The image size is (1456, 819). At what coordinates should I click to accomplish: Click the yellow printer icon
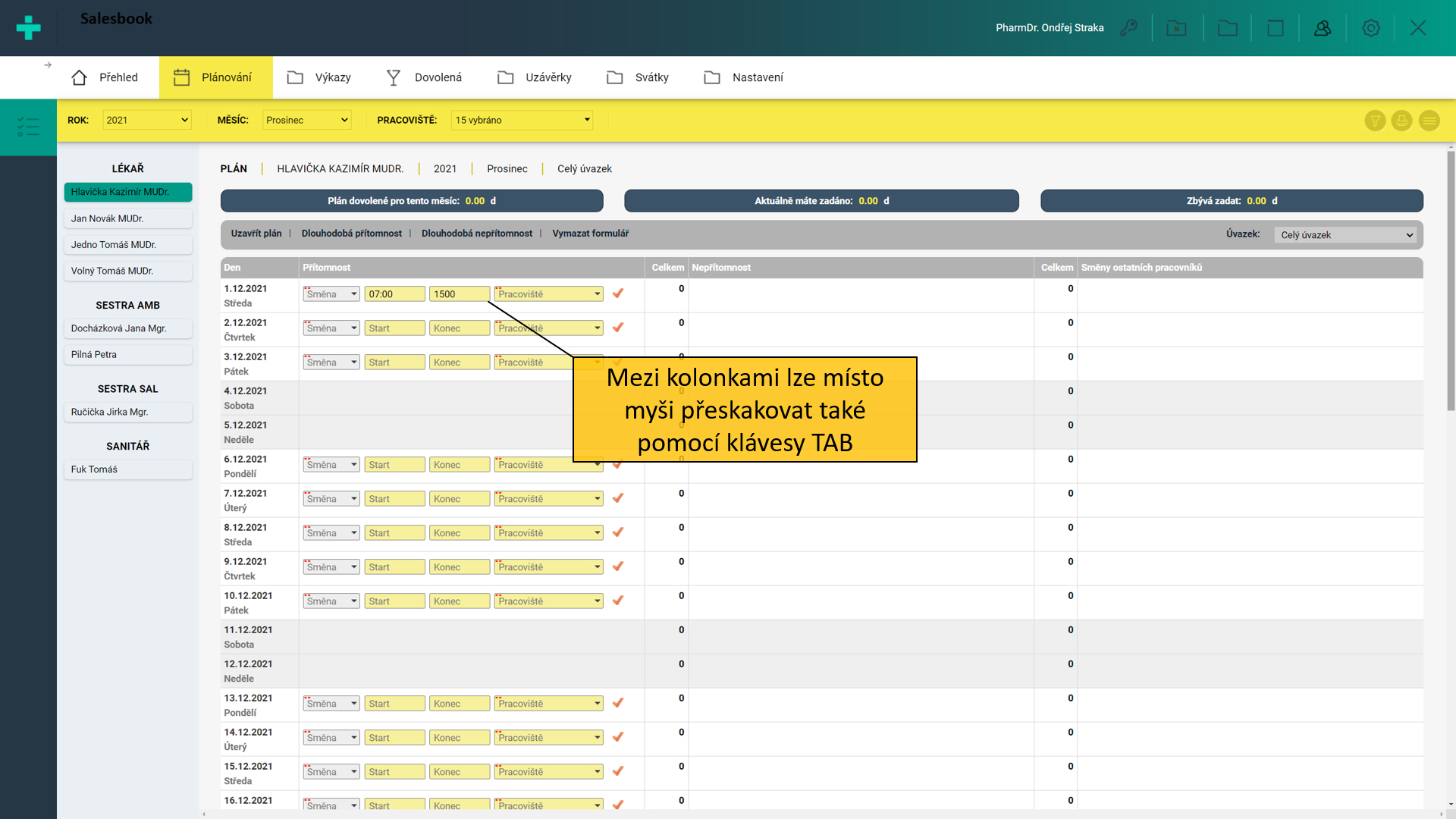coord(1401,121)
